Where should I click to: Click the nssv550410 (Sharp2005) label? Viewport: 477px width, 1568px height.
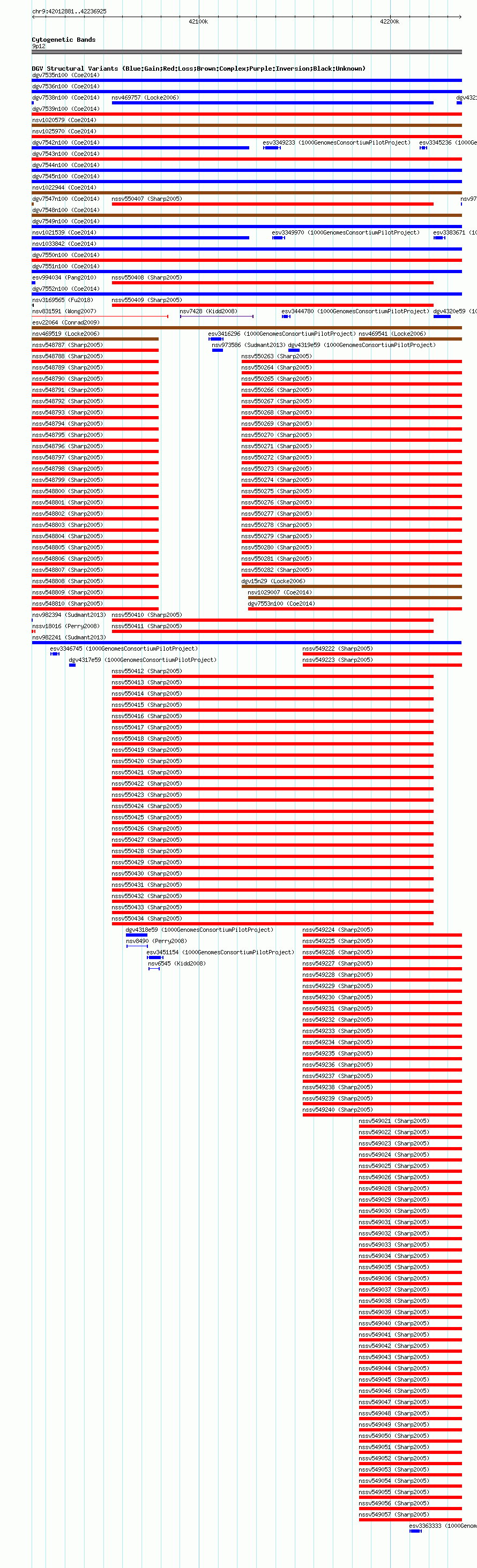tap(147, 615)
